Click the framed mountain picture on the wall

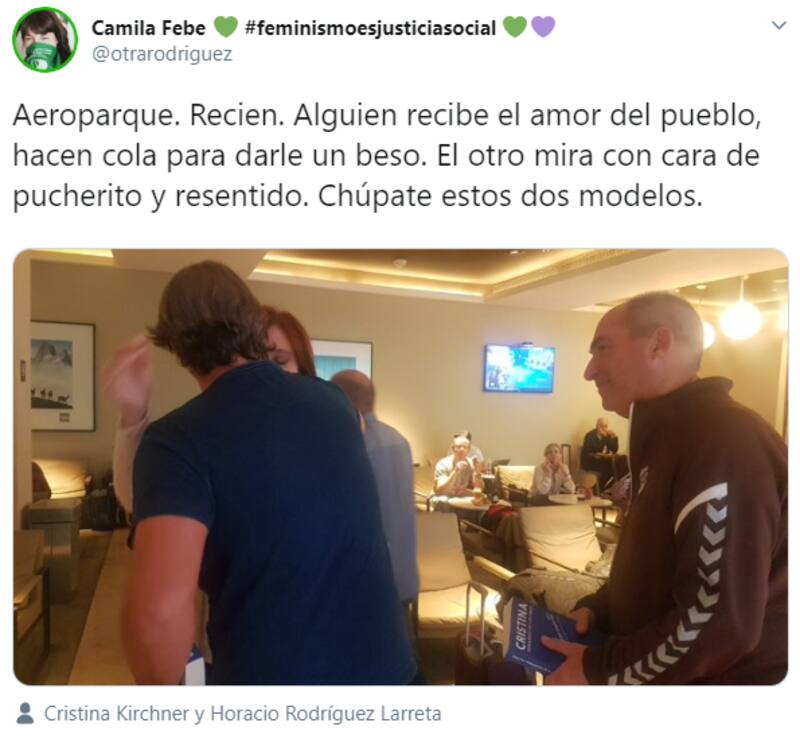(x=62, y=376)
